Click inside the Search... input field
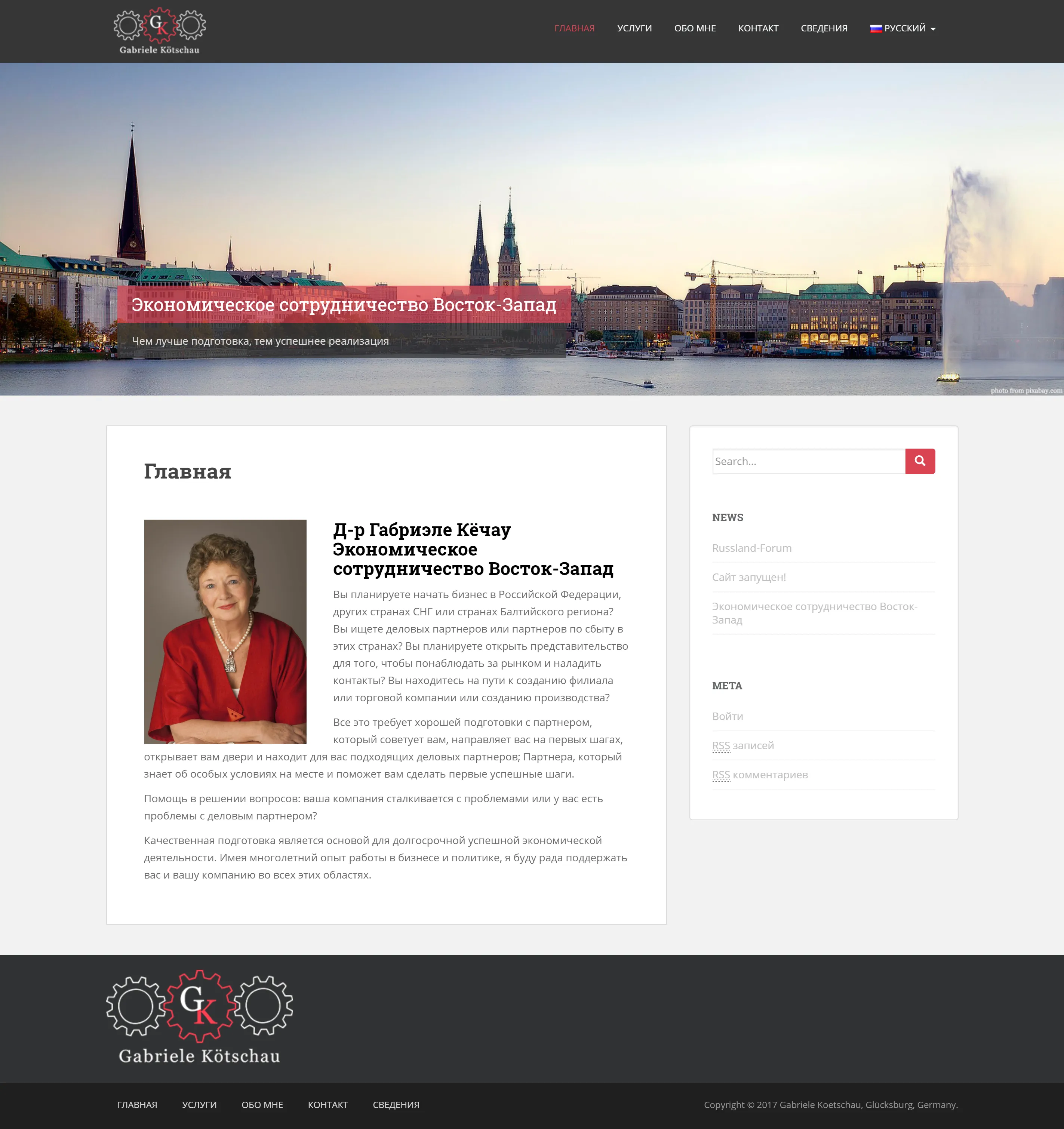The width and height of the screenshot is (1064, 1129). 808,461
